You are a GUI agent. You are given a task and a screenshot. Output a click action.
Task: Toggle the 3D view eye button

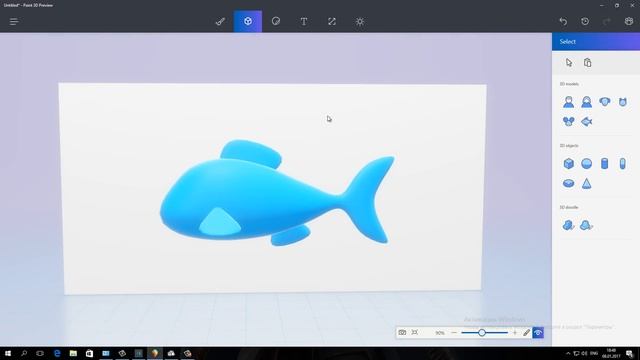coord(538,333)
